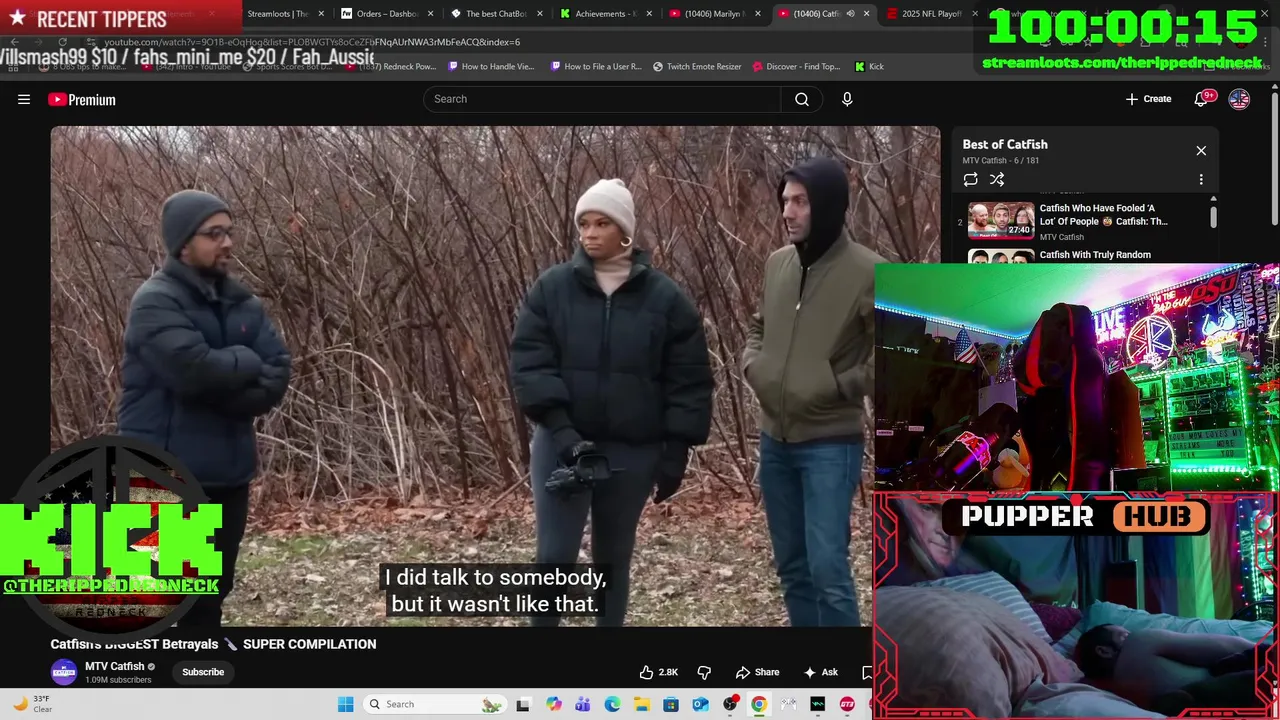Mute the audio-playing Catfish tab
1280x720 pixels.
[x=850, y=14]
